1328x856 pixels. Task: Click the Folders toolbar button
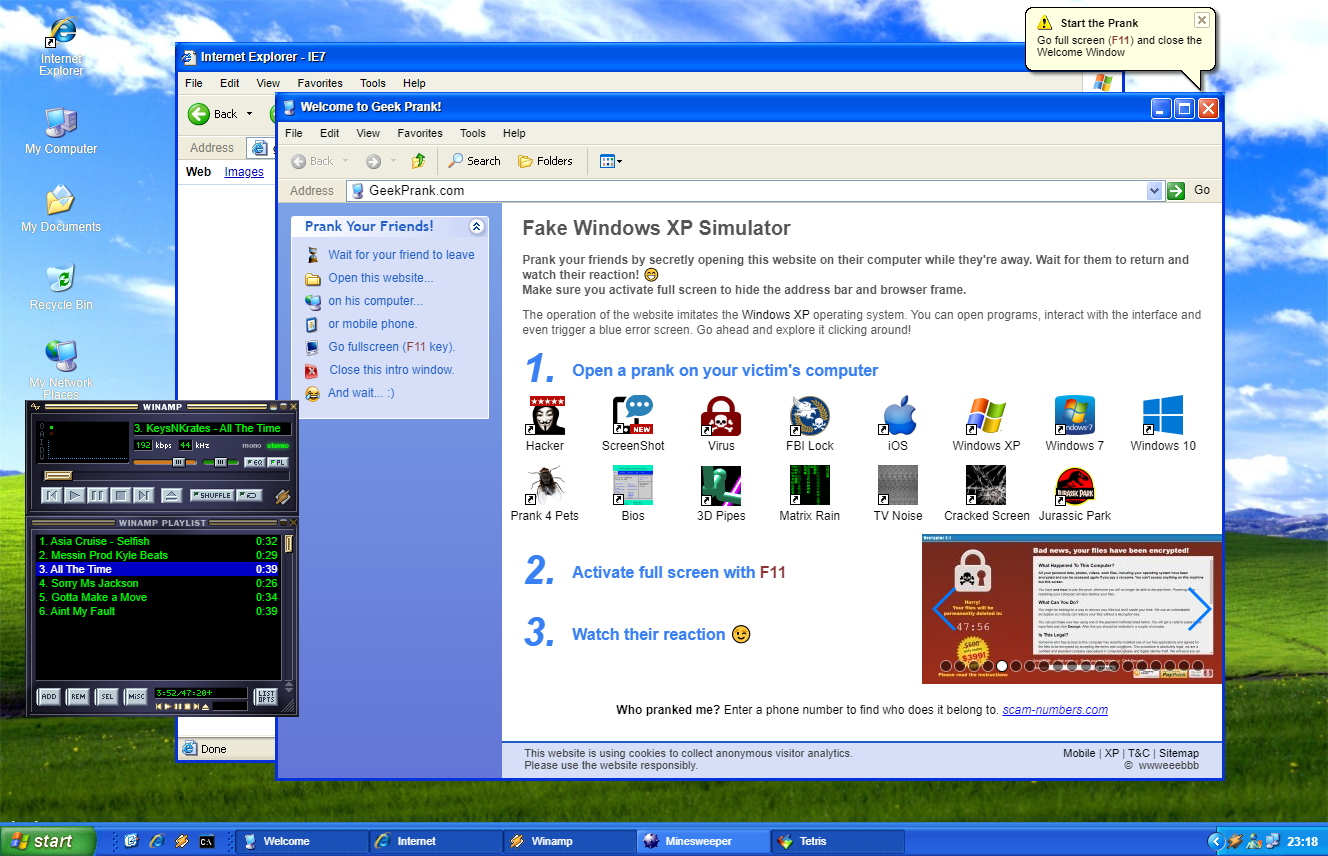point(545,161)
